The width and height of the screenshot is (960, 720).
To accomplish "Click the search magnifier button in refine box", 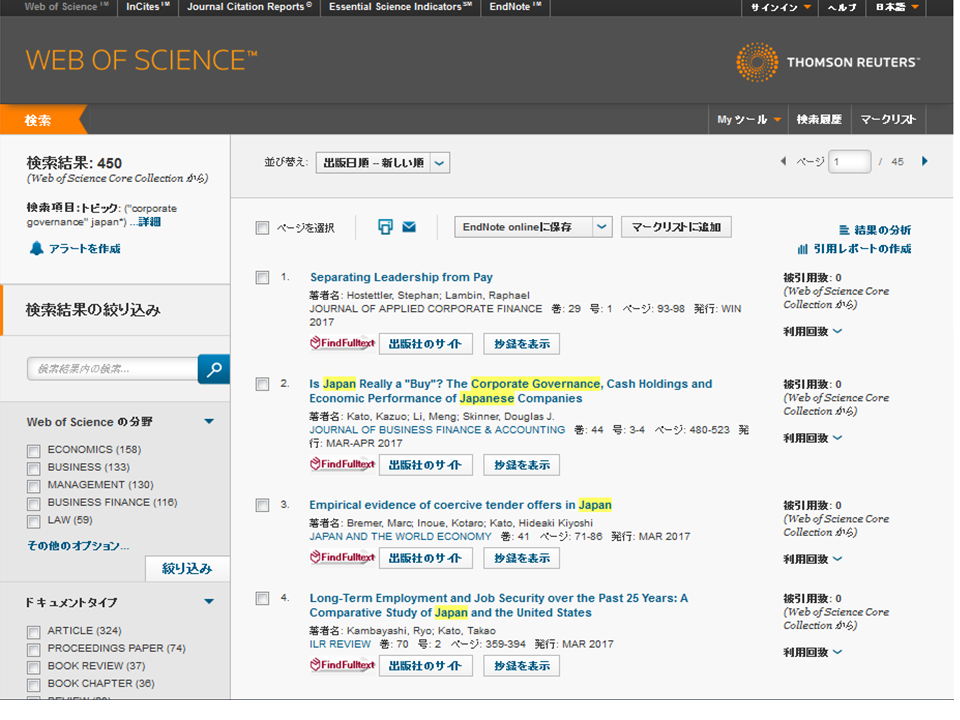I will (x=214, y=369).
